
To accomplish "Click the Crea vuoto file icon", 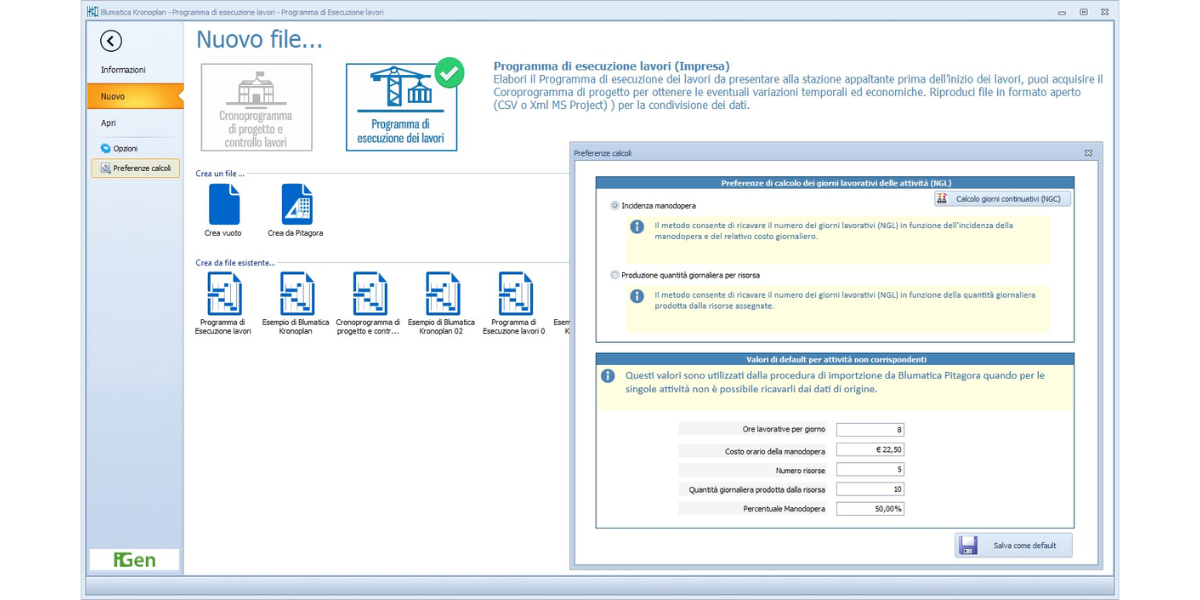I will point(224,205).
